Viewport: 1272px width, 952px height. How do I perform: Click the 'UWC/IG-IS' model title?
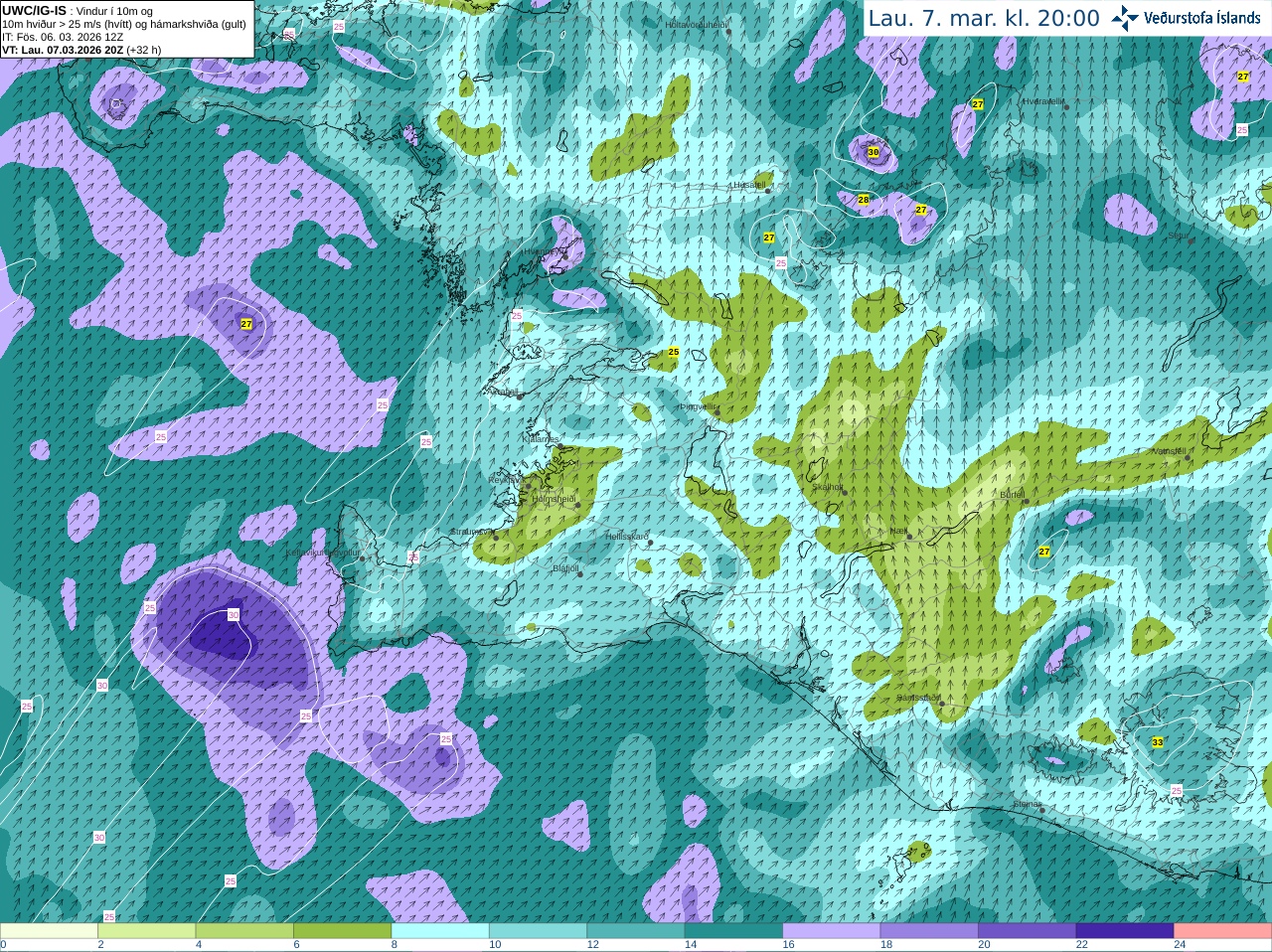[x=35, y=10]
